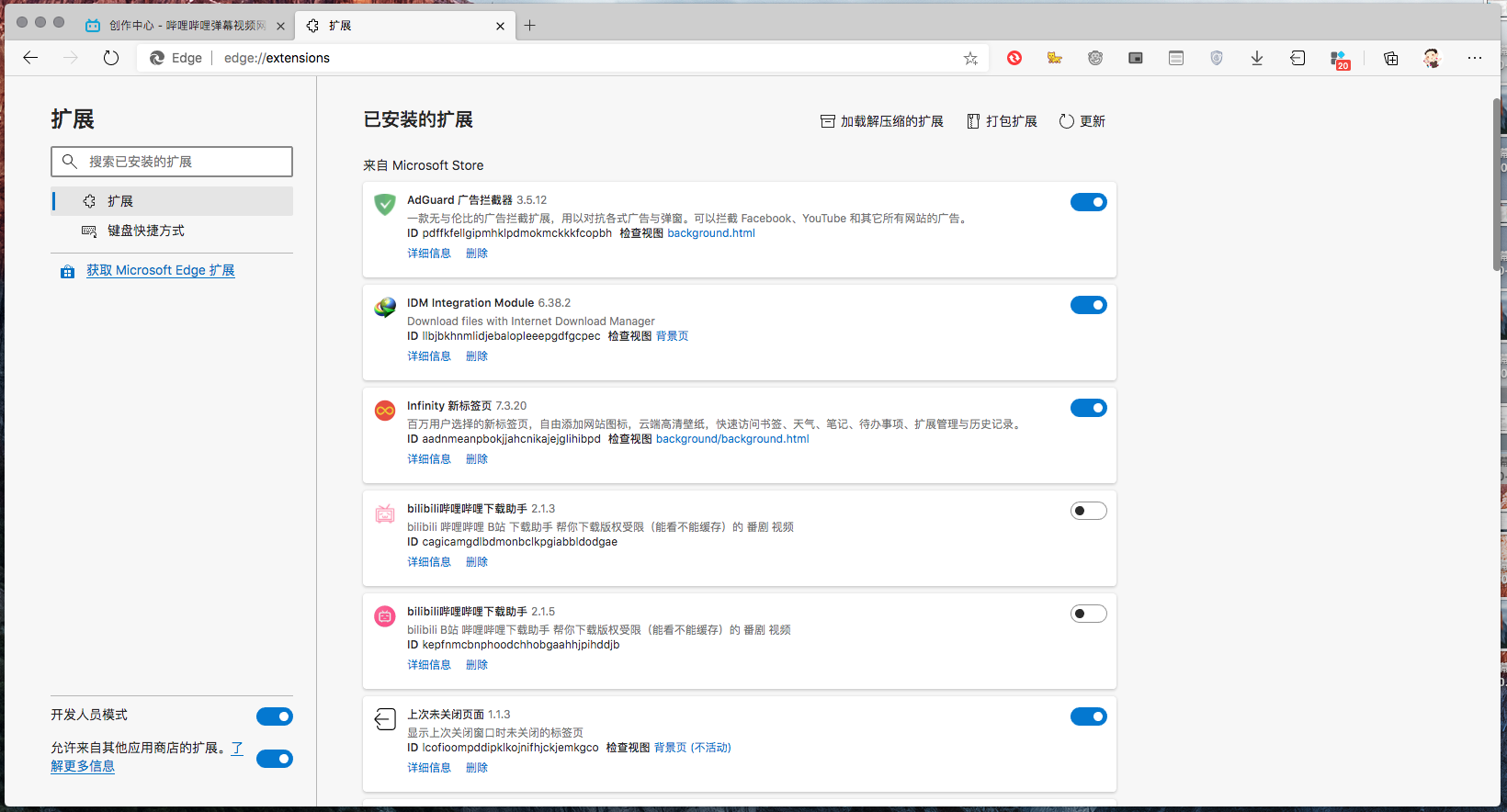Open the 了解更多信息 link
1507x812 pixels.
click(83, 766)
